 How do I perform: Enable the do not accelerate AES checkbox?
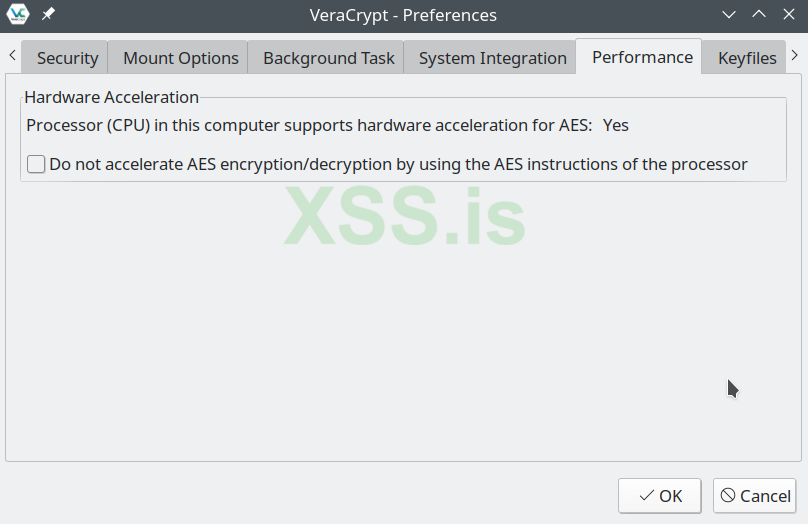coord(37,164)
